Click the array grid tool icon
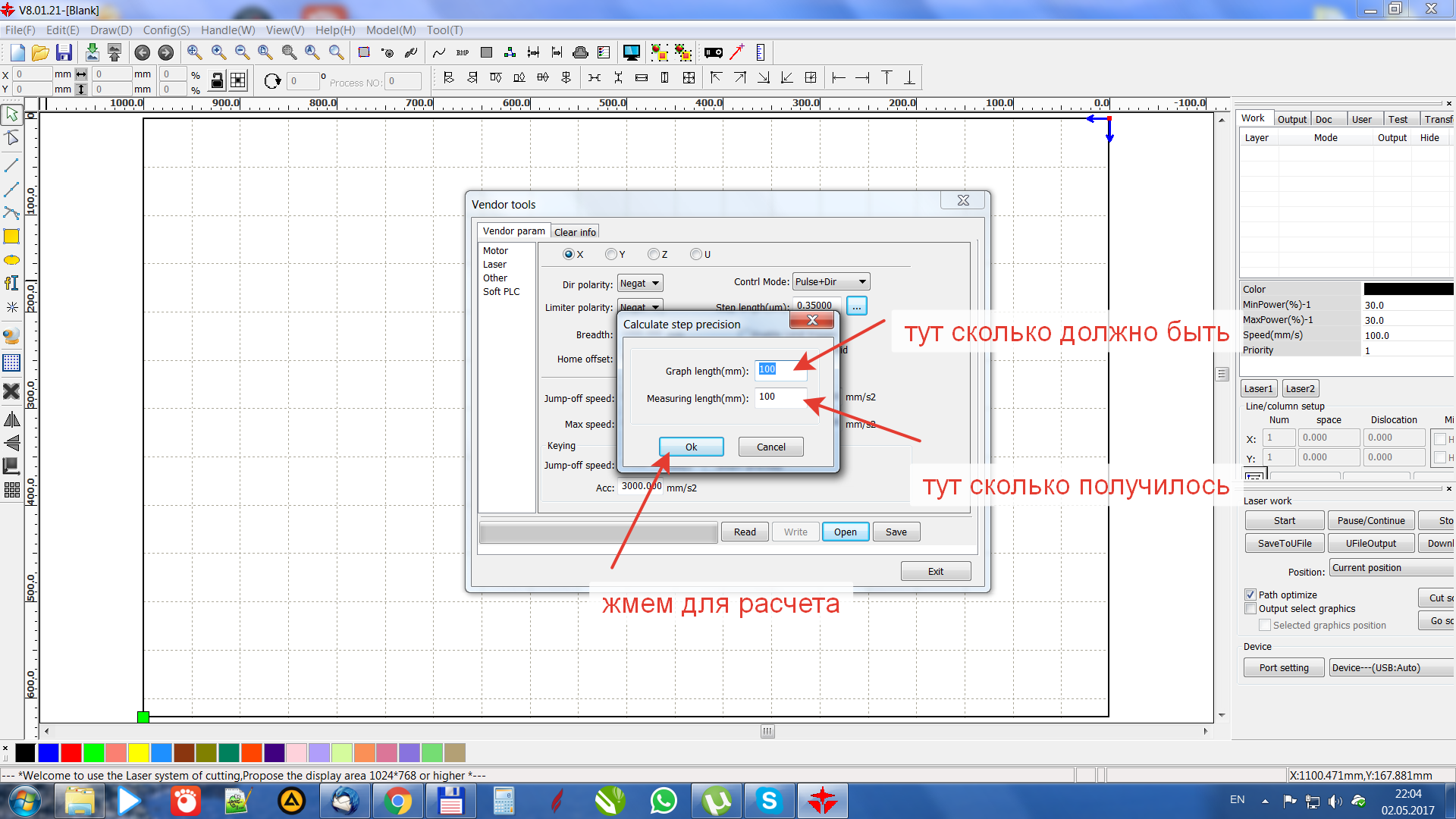 click(11, 490)
